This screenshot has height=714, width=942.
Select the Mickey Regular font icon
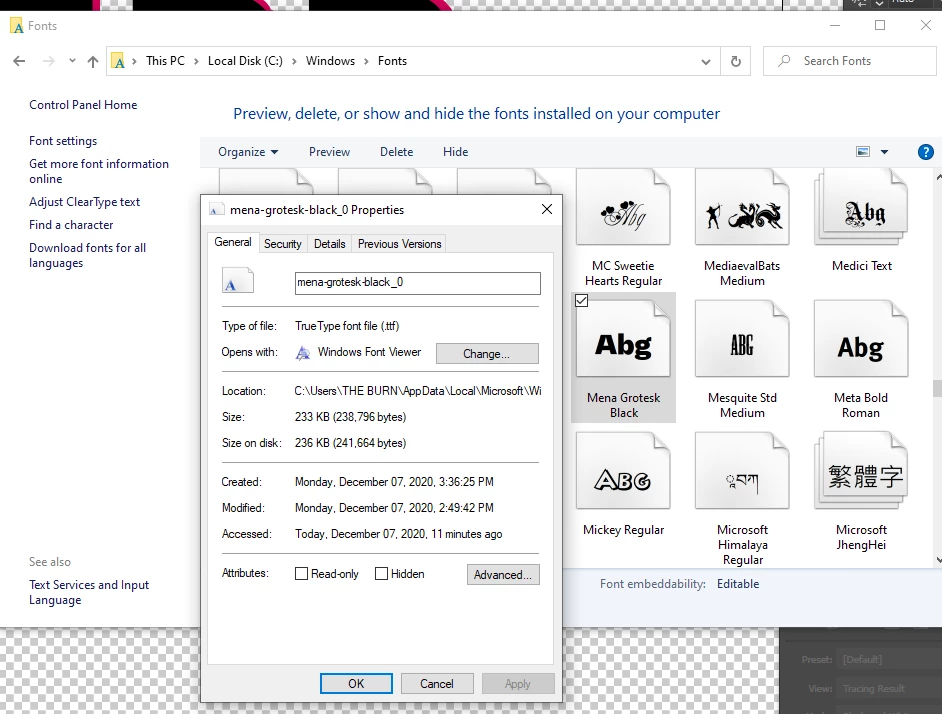(623, 472)
